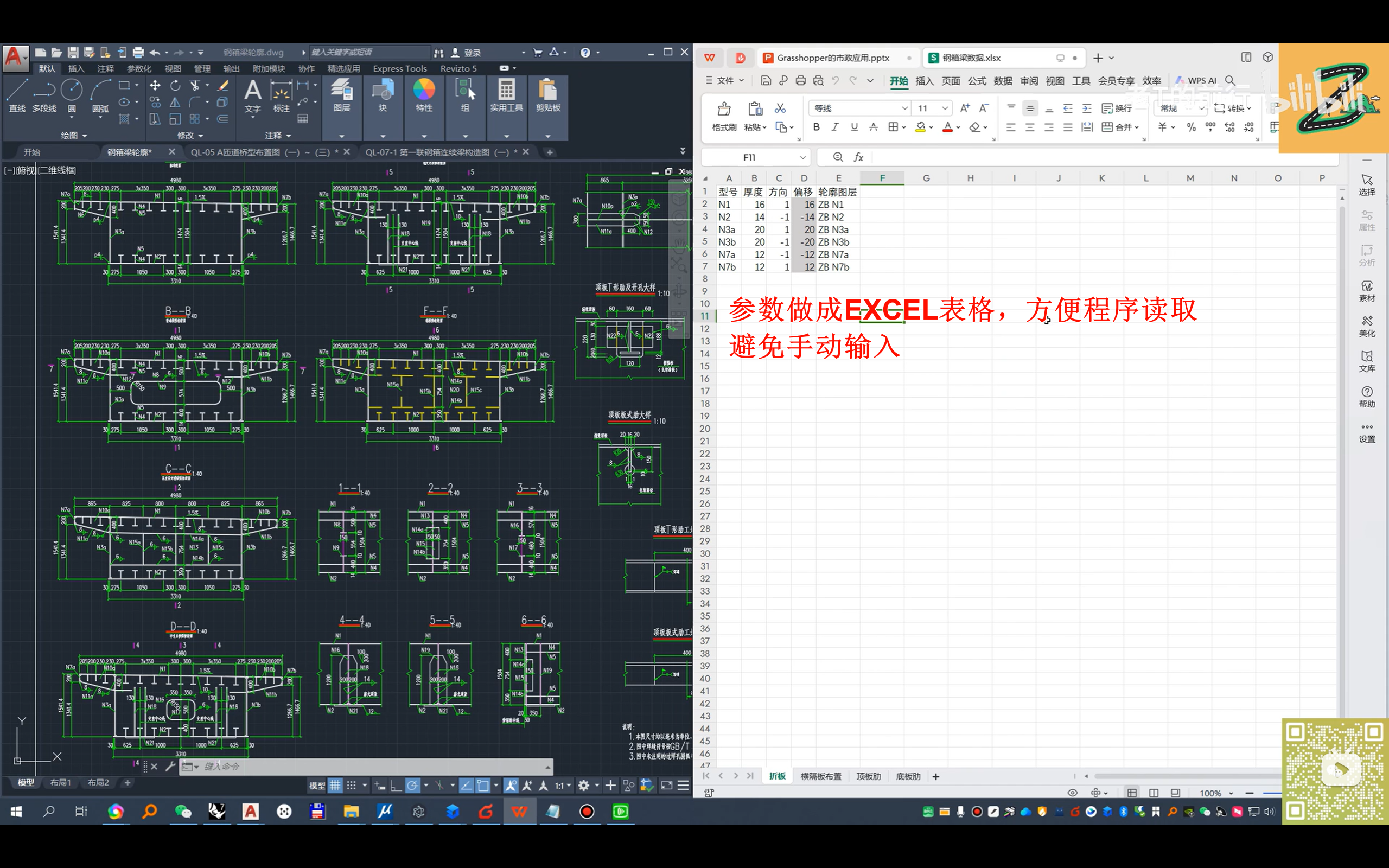Expand the Name Box dropdown for F11
This screenshot has width=1389, height=868.
click(x=802, y=157)
